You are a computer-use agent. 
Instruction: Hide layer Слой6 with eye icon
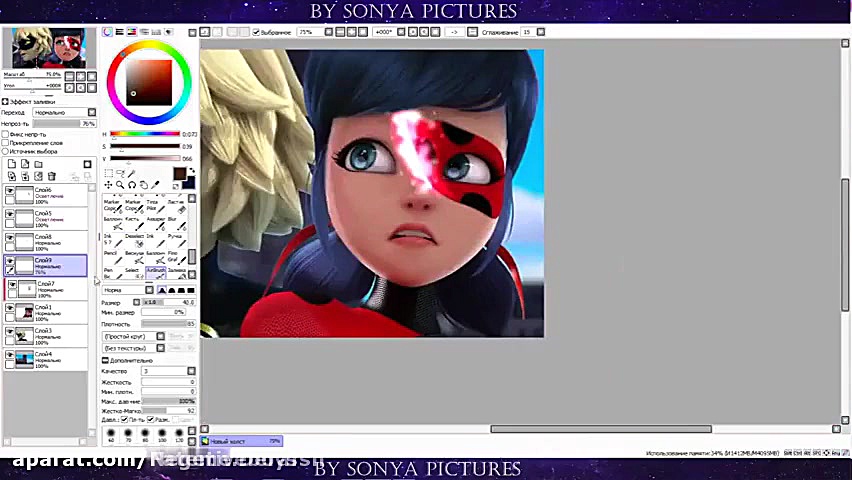10,191
